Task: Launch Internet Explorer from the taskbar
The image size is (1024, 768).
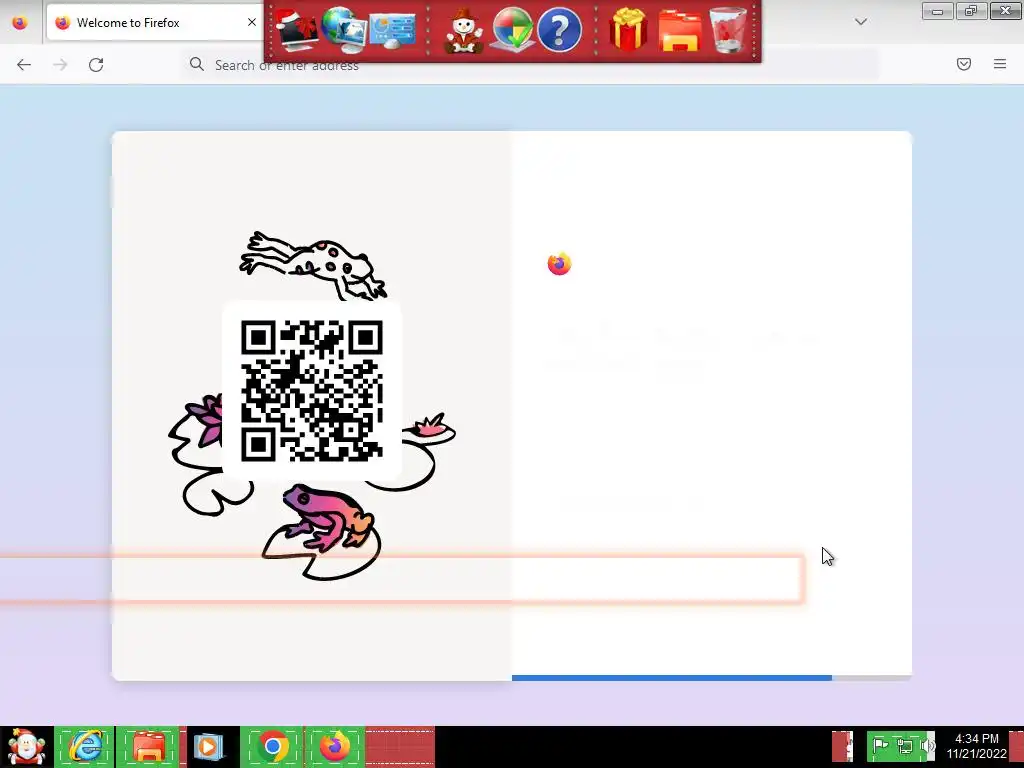Action: point(85,746)
